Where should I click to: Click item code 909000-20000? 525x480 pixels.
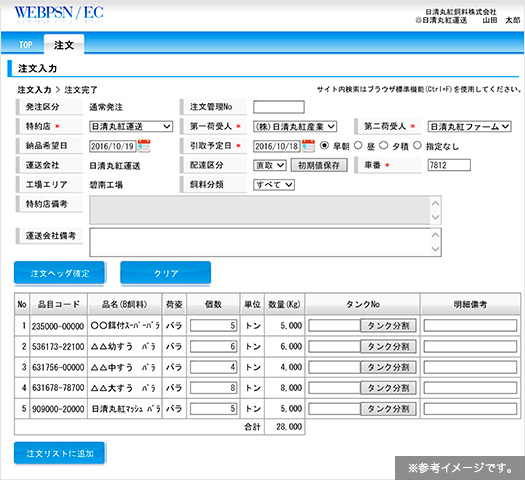coord(58,409)
